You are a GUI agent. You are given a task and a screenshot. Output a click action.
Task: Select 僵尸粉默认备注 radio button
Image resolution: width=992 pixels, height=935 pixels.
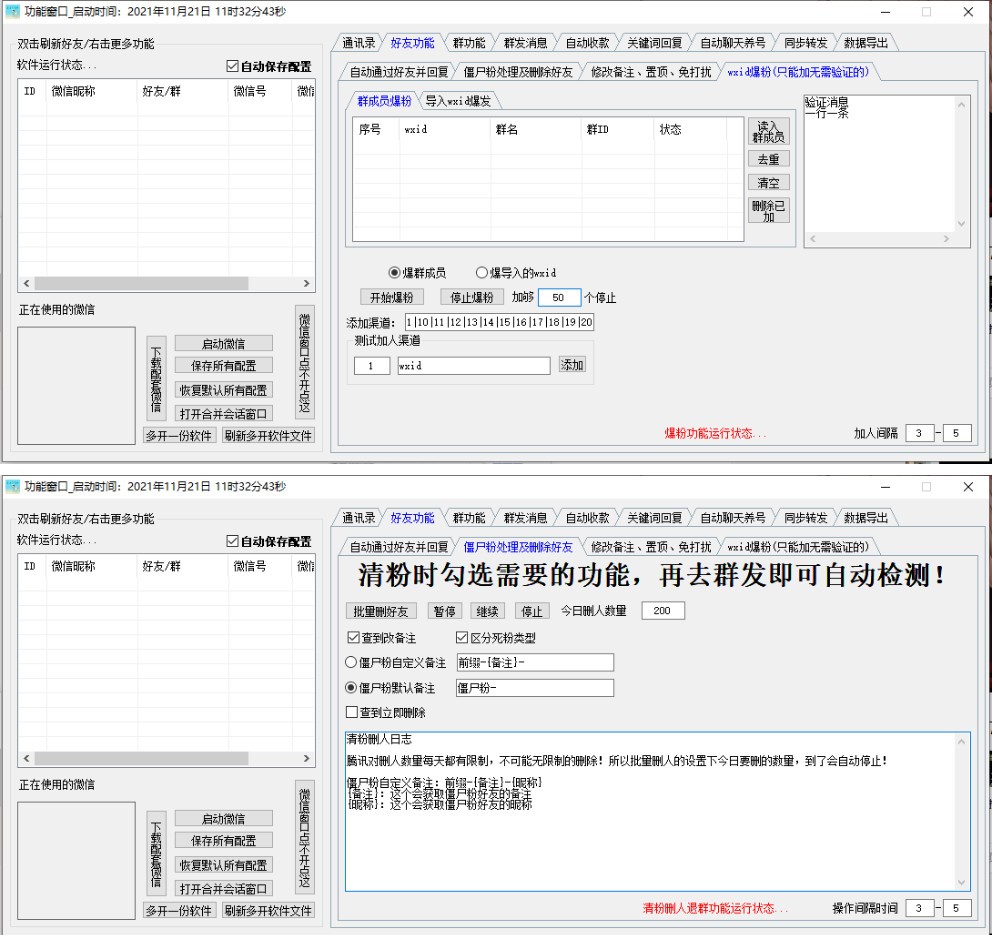click(x=350, y=688)
